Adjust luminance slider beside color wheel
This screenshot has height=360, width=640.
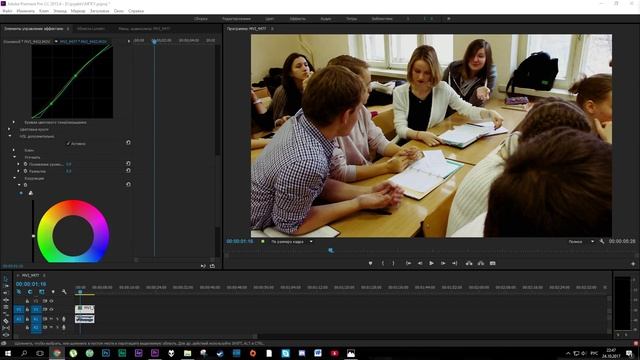33,236
